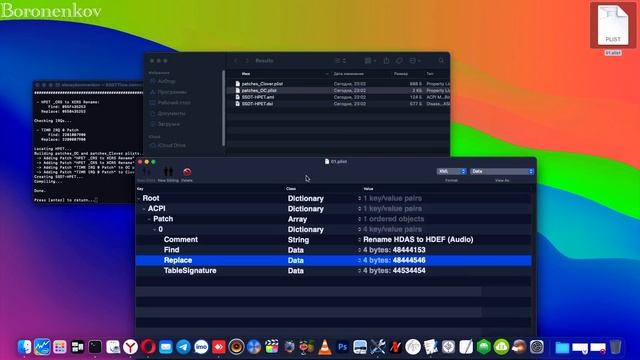Open Terminal from the Dock
This screenshot has width=640, height=360.
pyautogui.click(x=95, y=347)
